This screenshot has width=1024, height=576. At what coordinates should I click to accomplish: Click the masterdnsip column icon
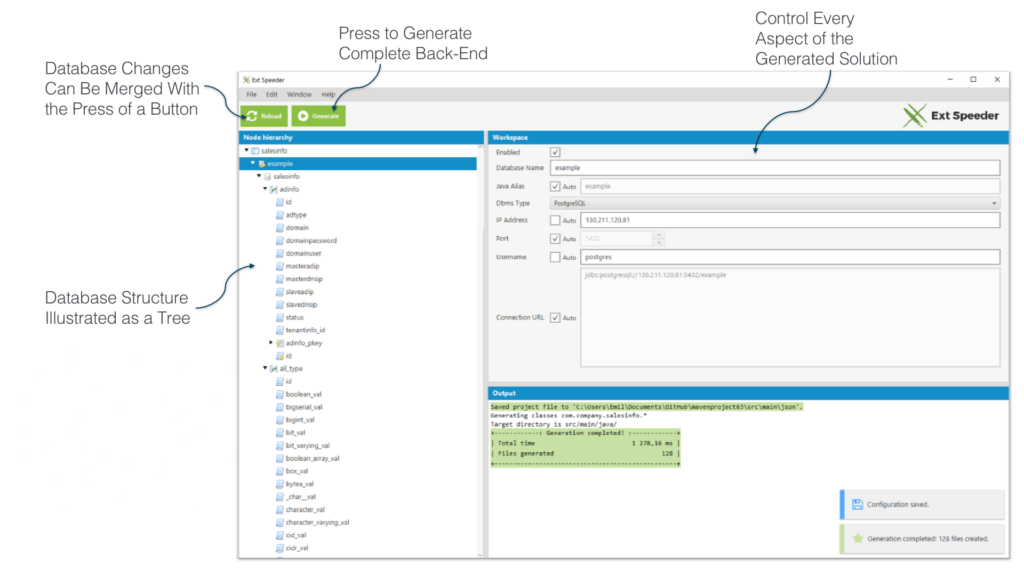[x=280, y=278]
